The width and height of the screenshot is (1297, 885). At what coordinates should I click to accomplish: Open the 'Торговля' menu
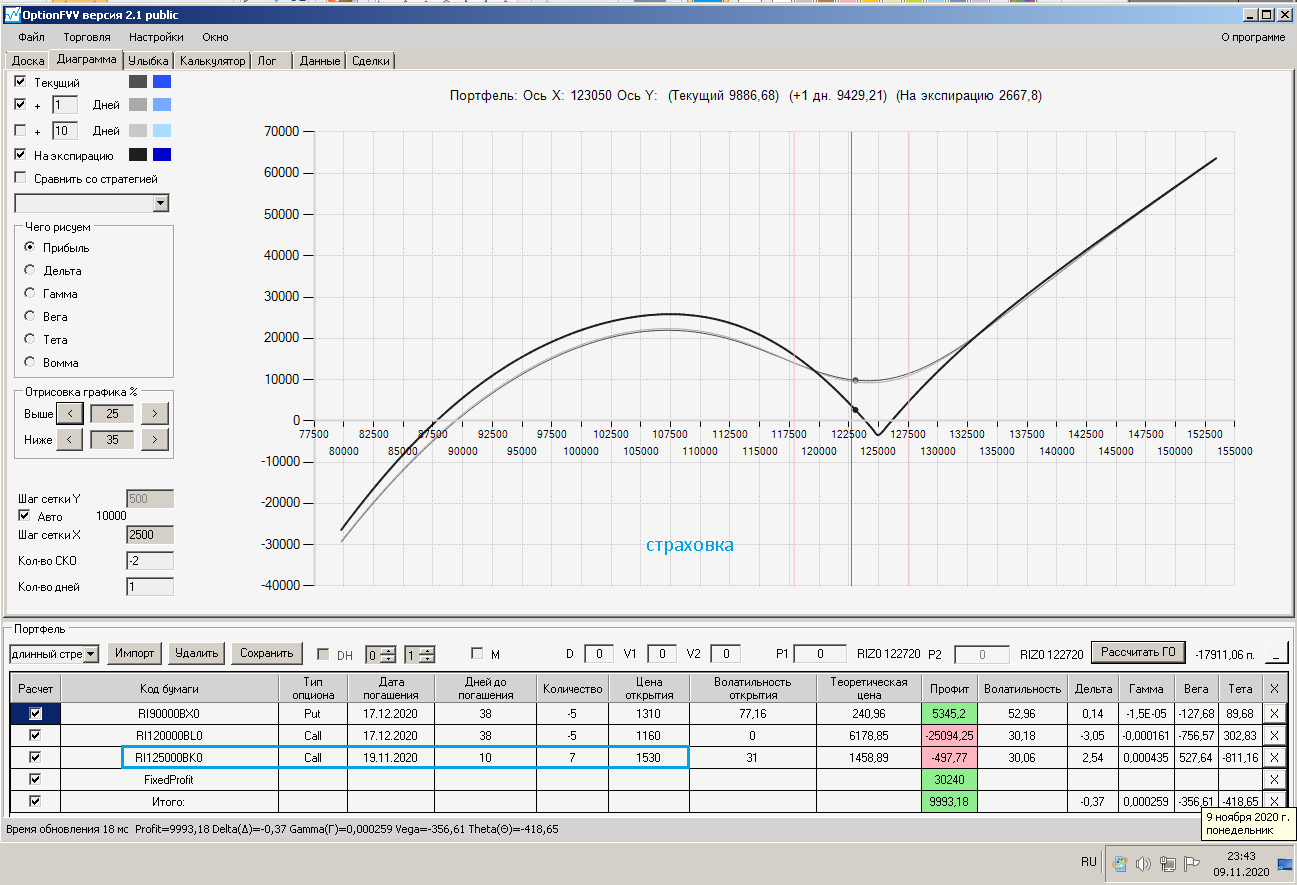(x=87, y=37)
